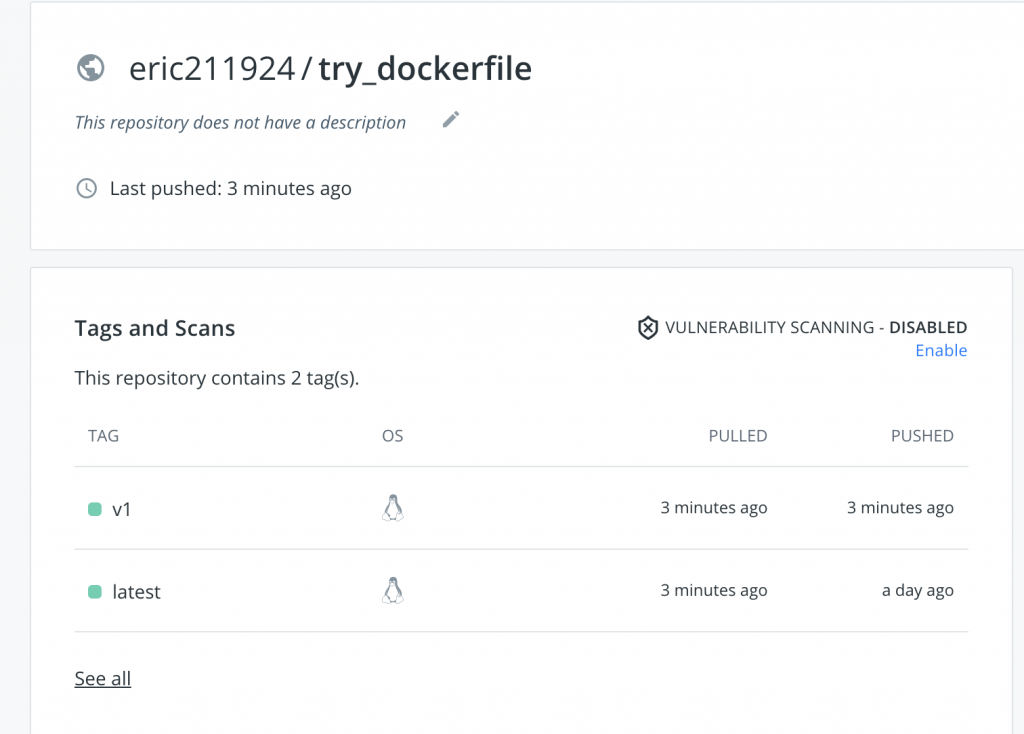Click the PULLED column header
This screenshot has height=734, width=1024.
point(738,436)
